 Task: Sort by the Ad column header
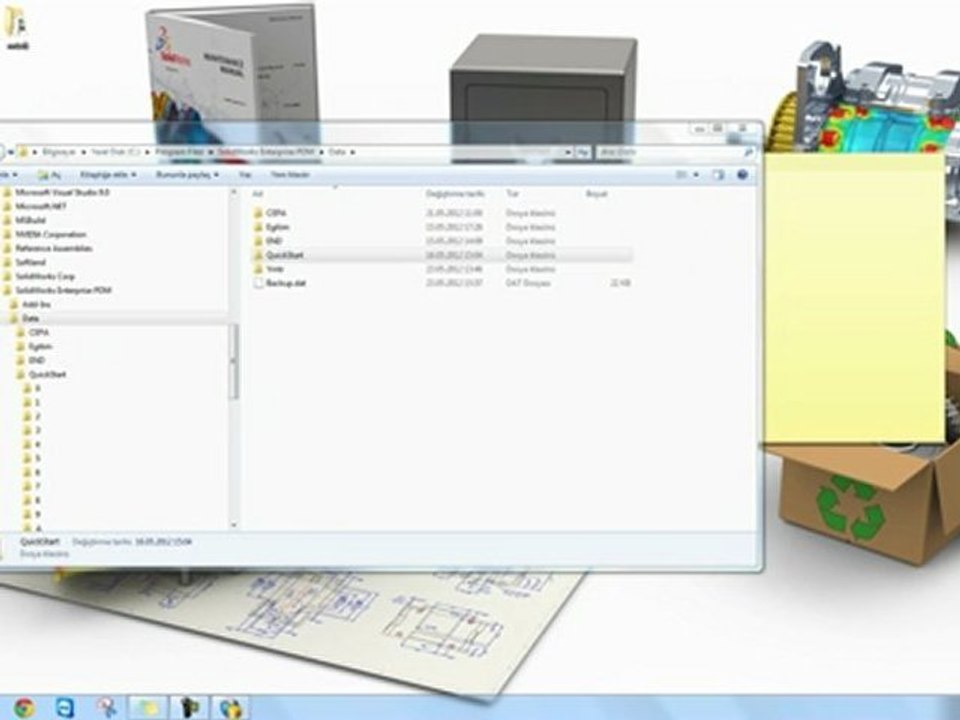258,194
